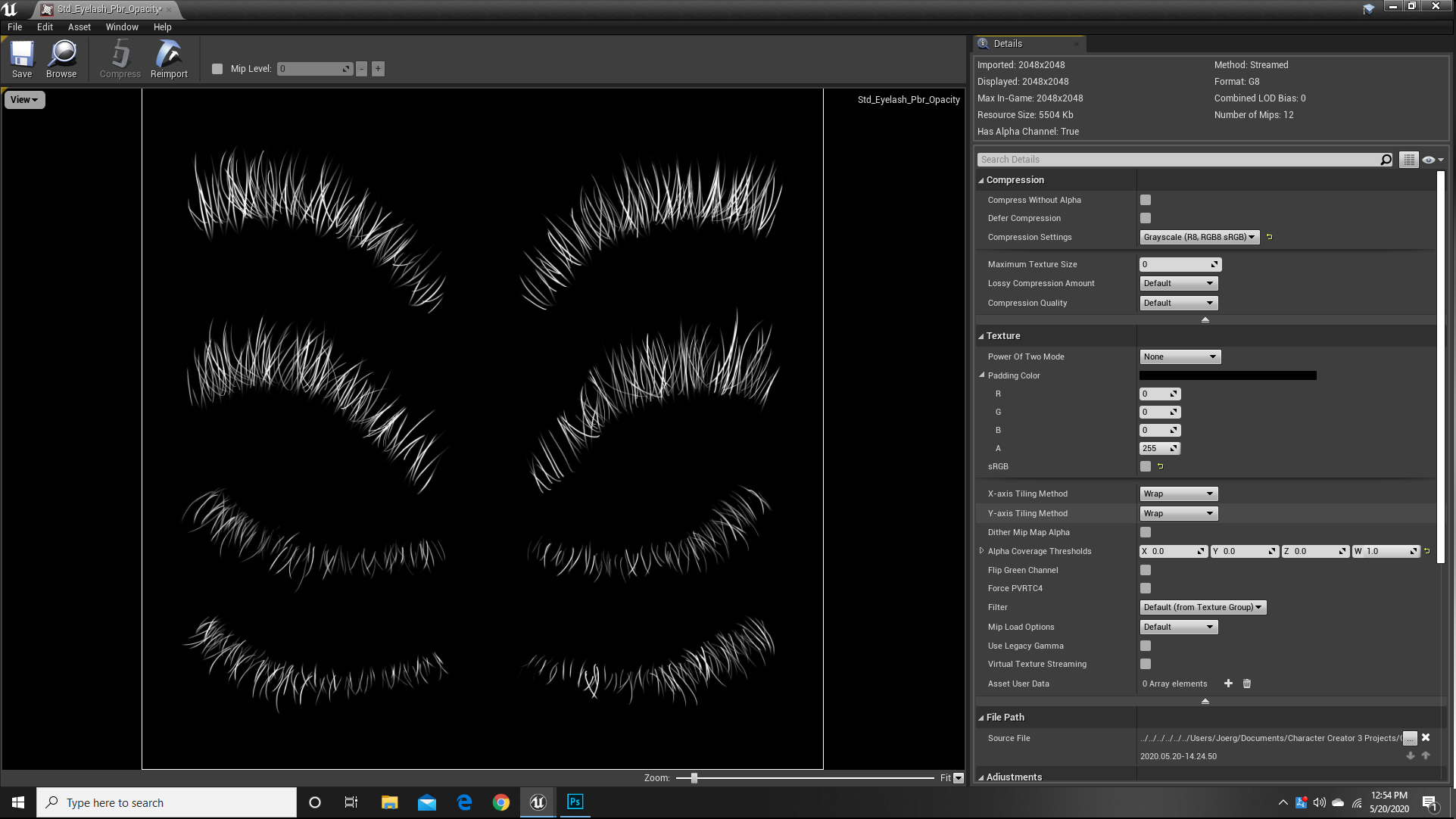The image size is (1456, 819).
Task: Open the Asset menu
Action: [80, 27]
